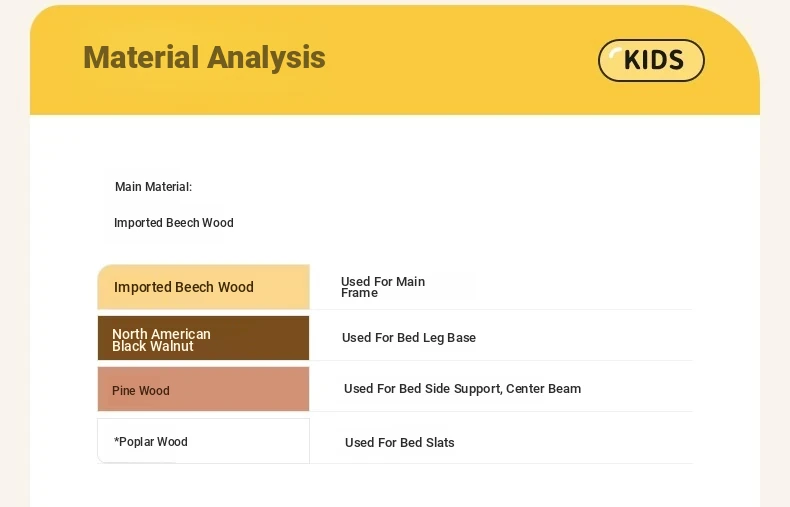Click 'Imported Beech Wood' text under Main Material

pyautogui.click(x=174, y=223)
